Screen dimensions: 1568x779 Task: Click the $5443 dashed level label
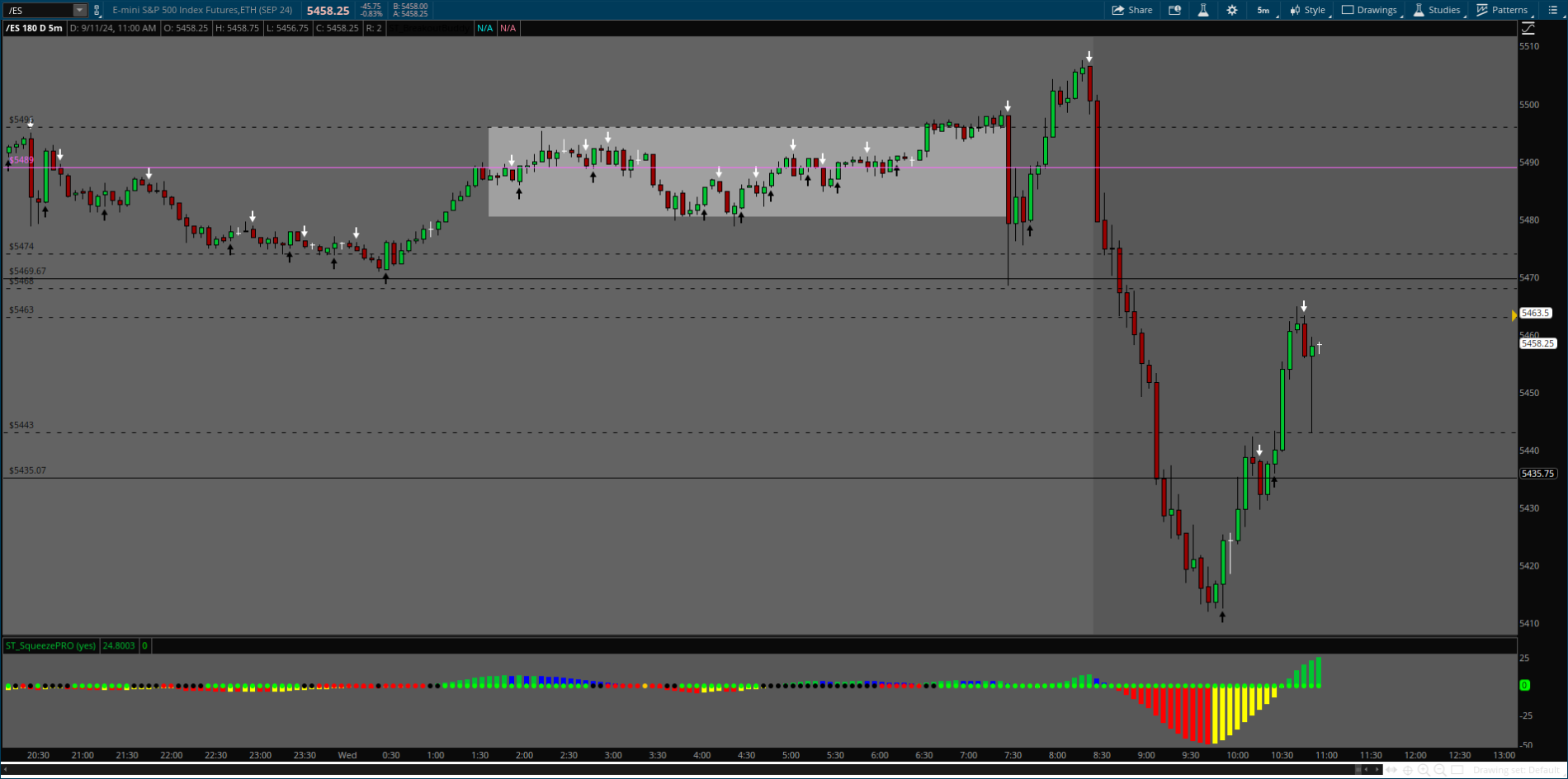pos(21,425)
